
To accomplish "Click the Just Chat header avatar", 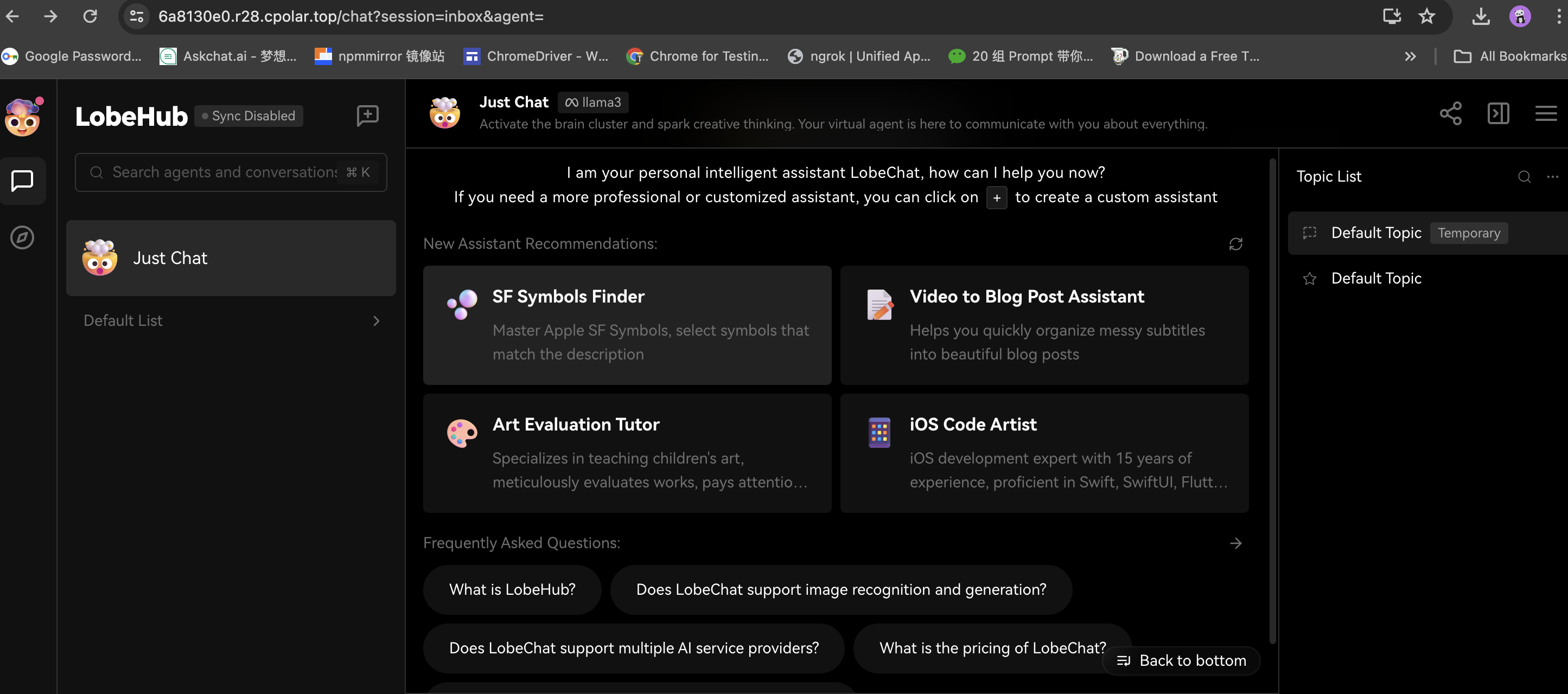I will [x=445, y=113].
